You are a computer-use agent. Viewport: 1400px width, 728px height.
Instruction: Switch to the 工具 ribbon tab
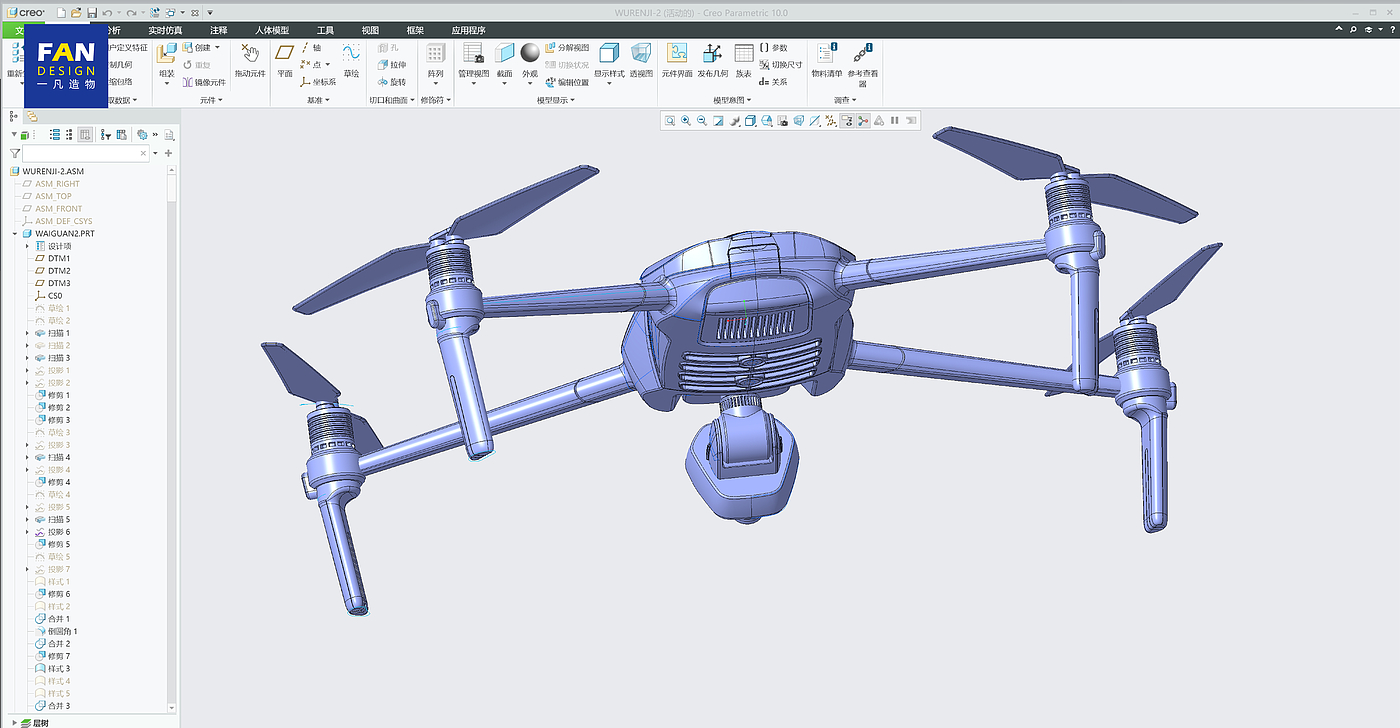click(325, 31)
